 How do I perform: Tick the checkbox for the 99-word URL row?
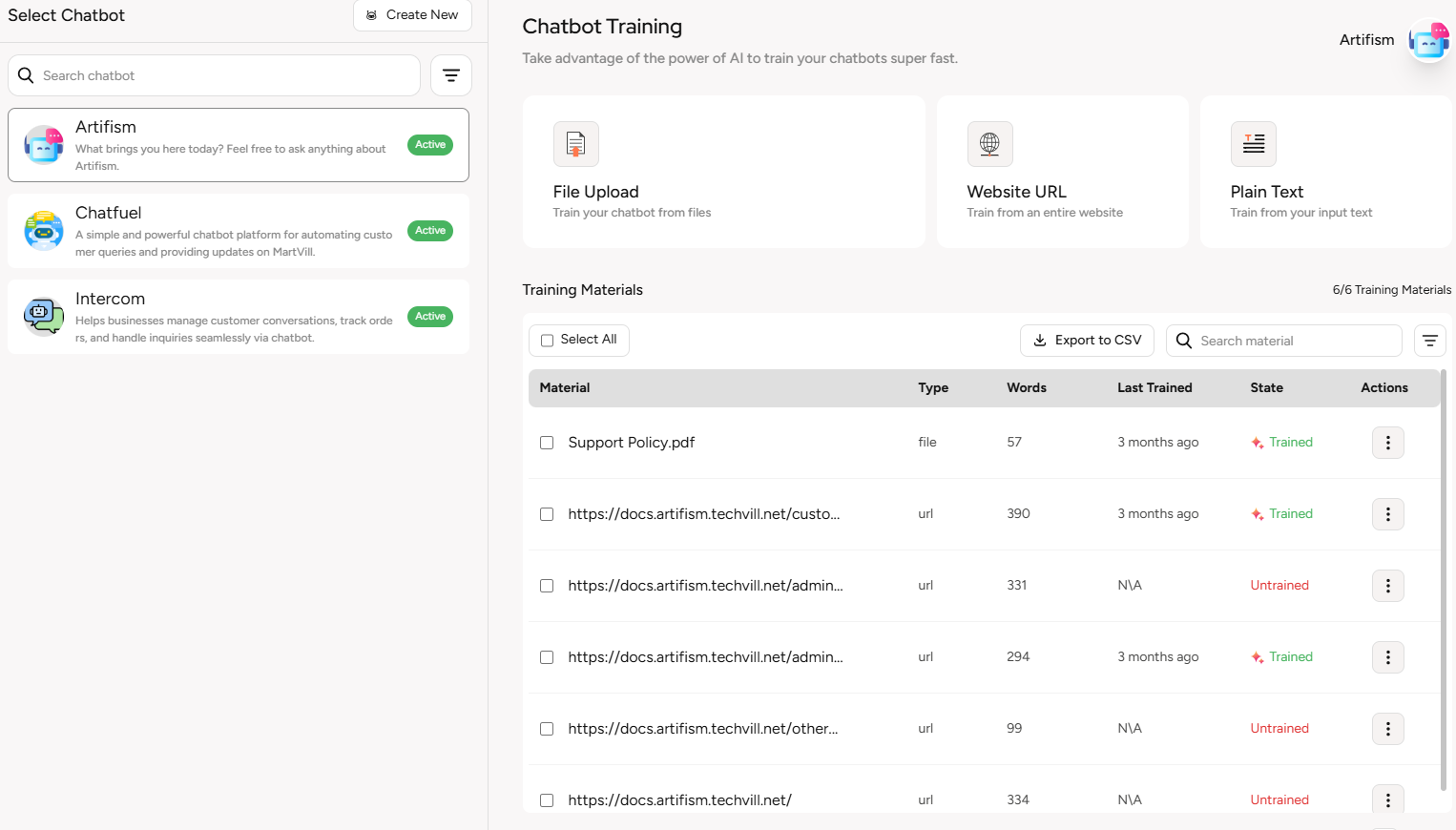tap(547, 729)
